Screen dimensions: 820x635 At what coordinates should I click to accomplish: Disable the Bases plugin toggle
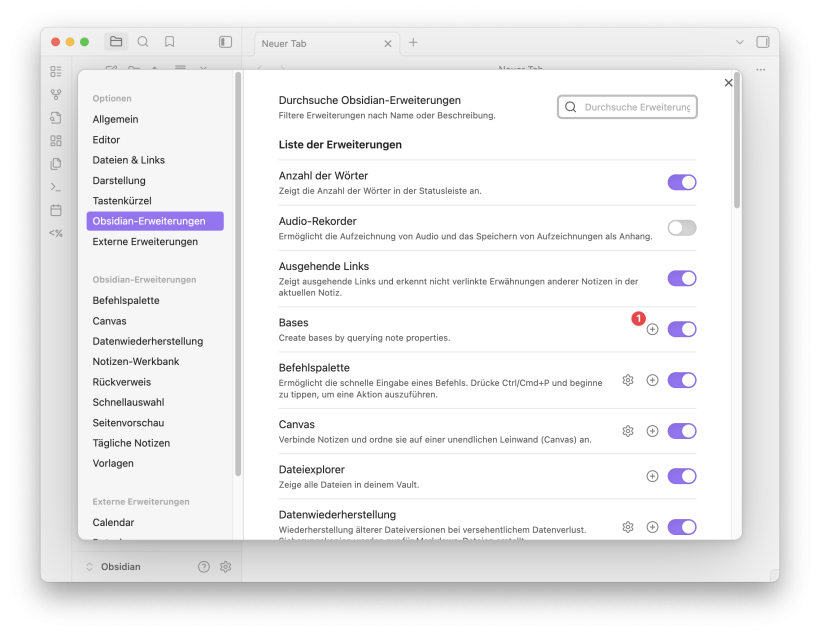(x=682, y=329)
